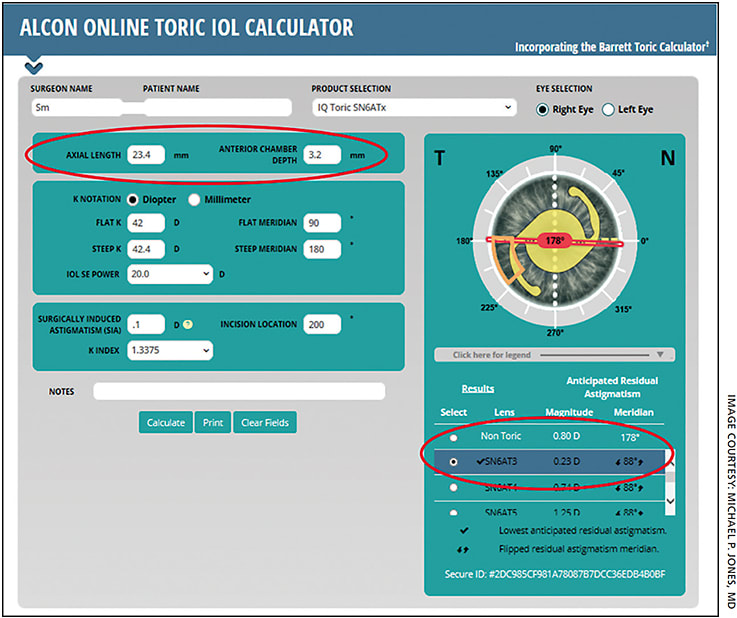Click the Calculate button
The height and width of the screenshot is (618, 737).
click(x=165, y=422)
